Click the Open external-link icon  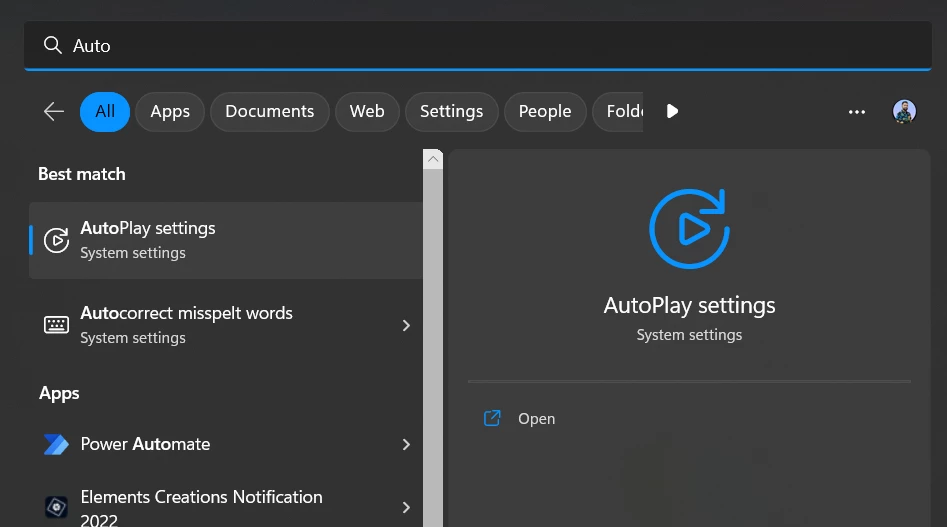[x=492, y=418]
